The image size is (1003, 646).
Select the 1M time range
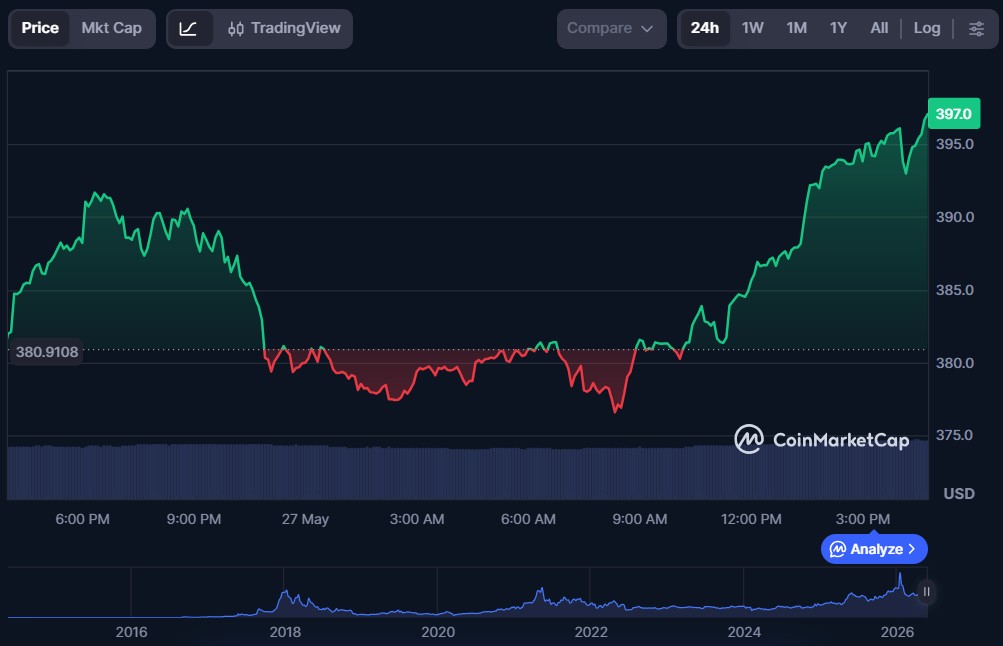(x=796, y=29)
